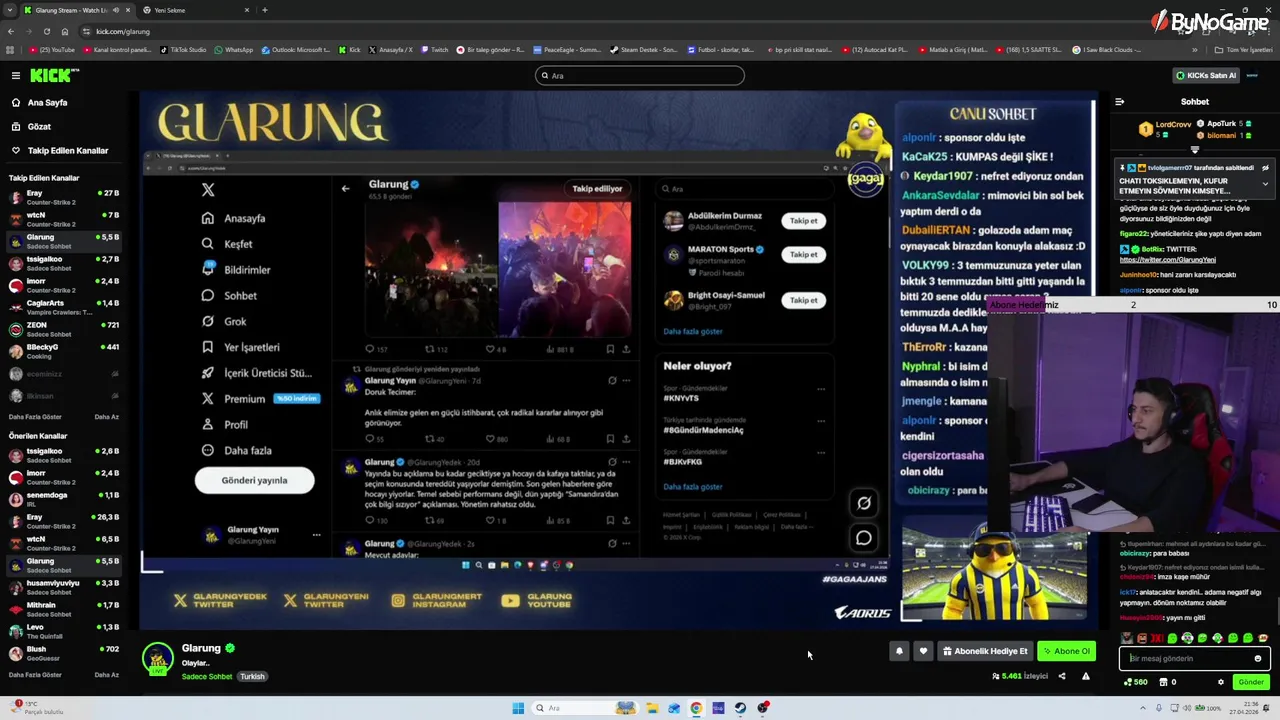Screen dimensions: 1280x720
Task: Open Chrome from the taskbar
Action: [696, 708]
